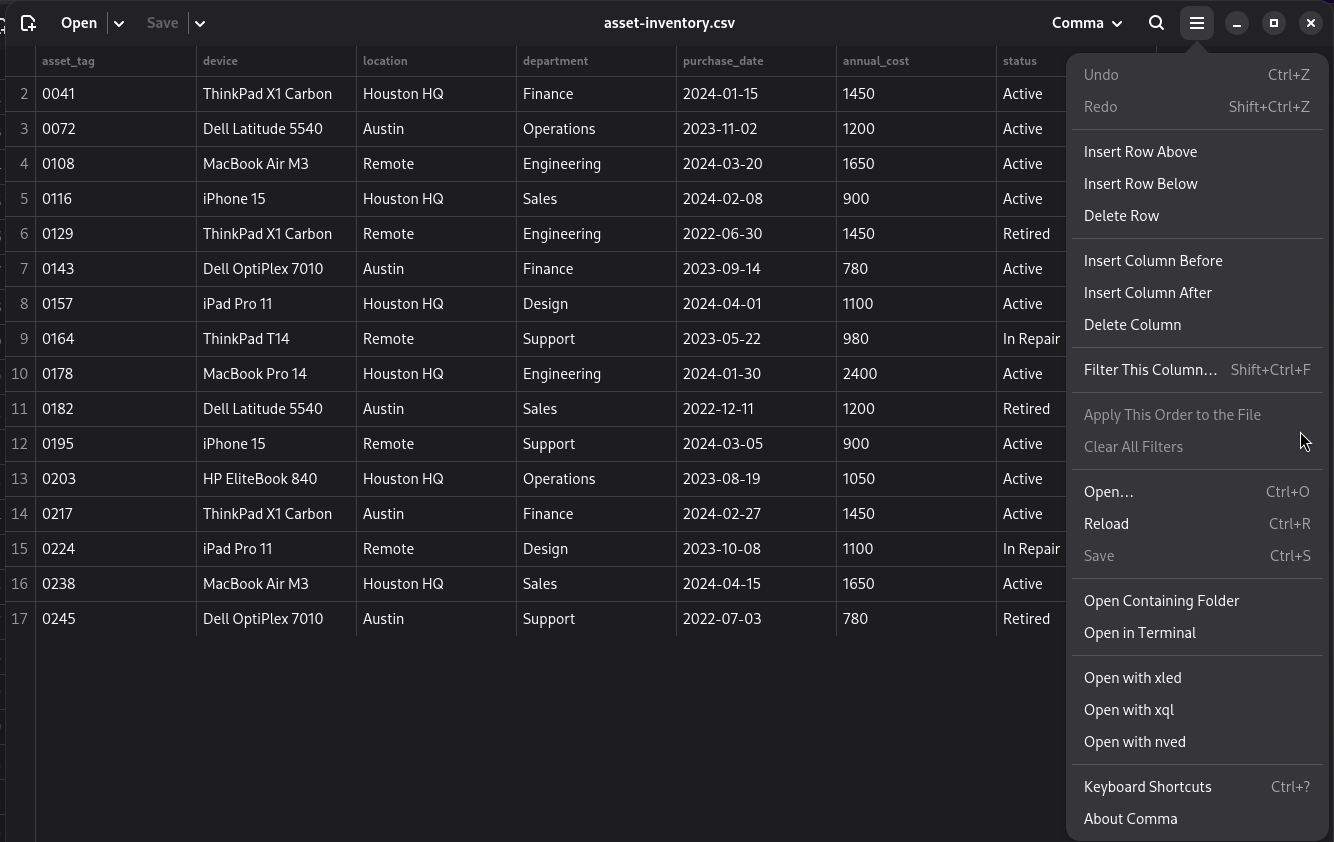Screen dimensions: 1334x842
Task: Select cell with asset tag 0041
Action: click(x=116, y=94)
